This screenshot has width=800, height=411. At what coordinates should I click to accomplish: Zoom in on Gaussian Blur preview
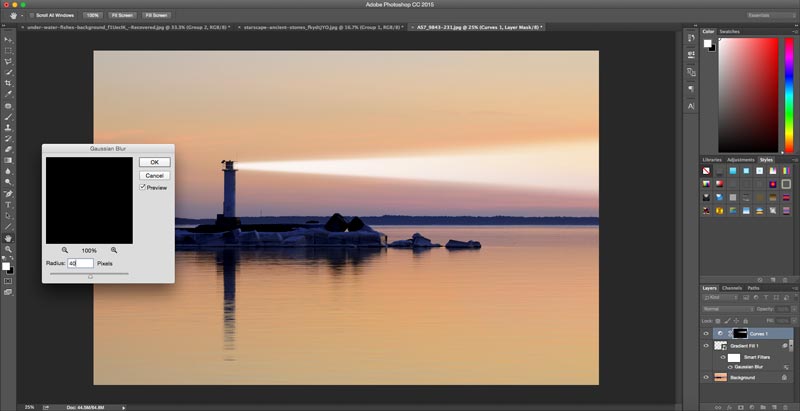pos(114,250)
